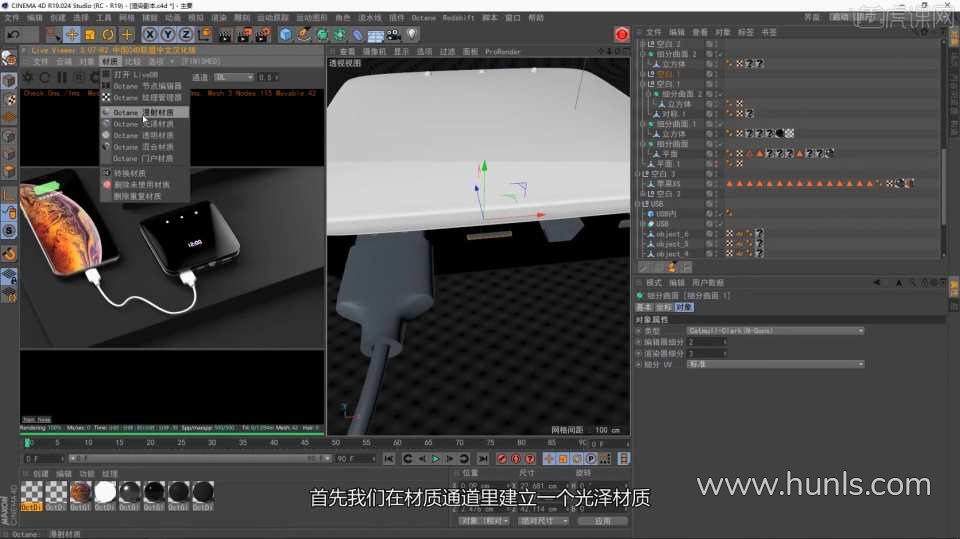
Task: Open the 类型 Catmull-Clark dropdown
Action: click(775, 331)
